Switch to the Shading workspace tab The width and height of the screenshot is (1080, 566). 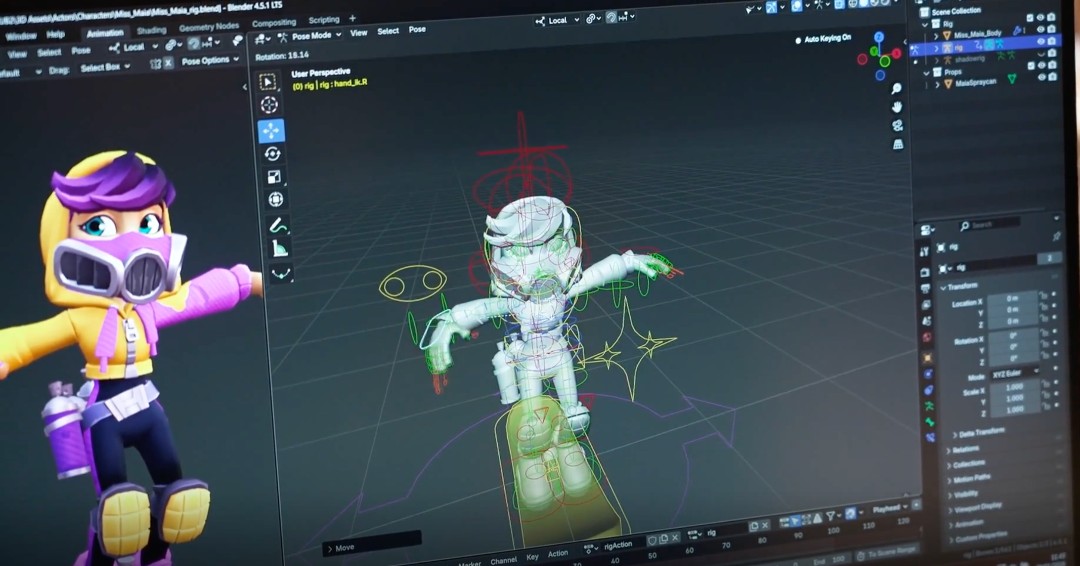pyautogui.click(x=152, y=30)
